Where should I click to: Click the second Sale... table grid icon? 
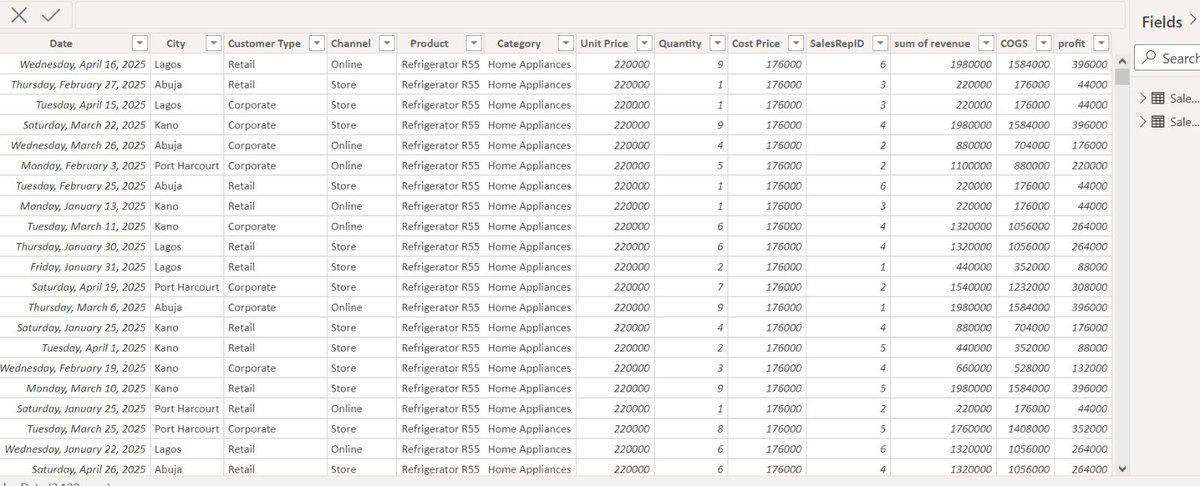pos(1158,121)
